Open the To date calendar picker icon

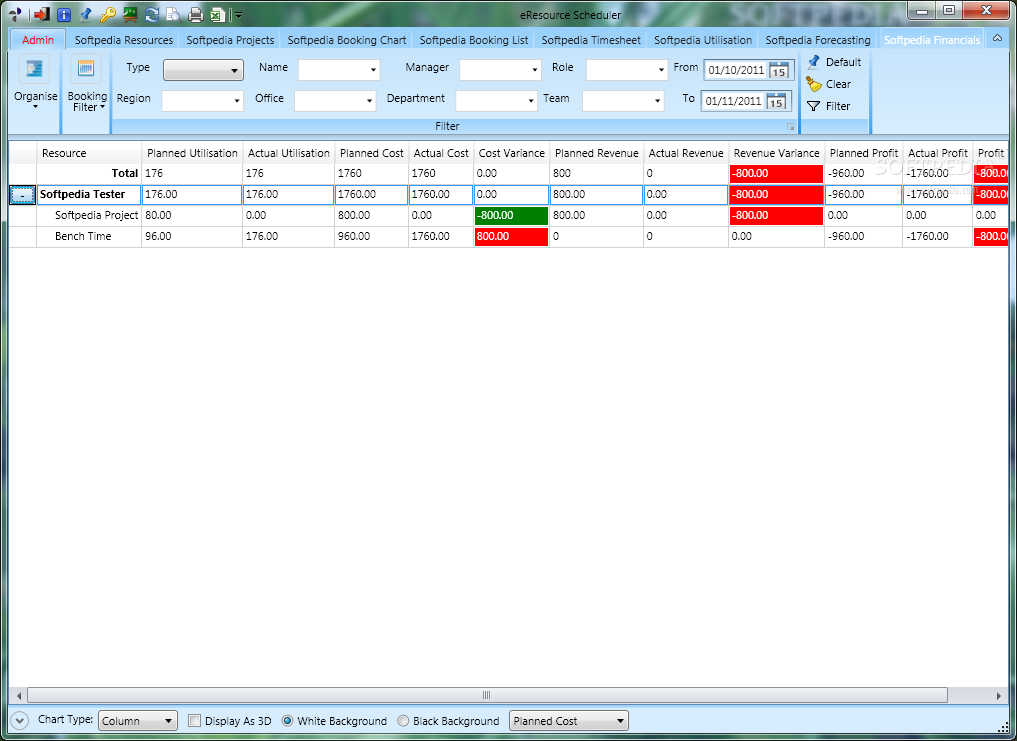[776, 101]
